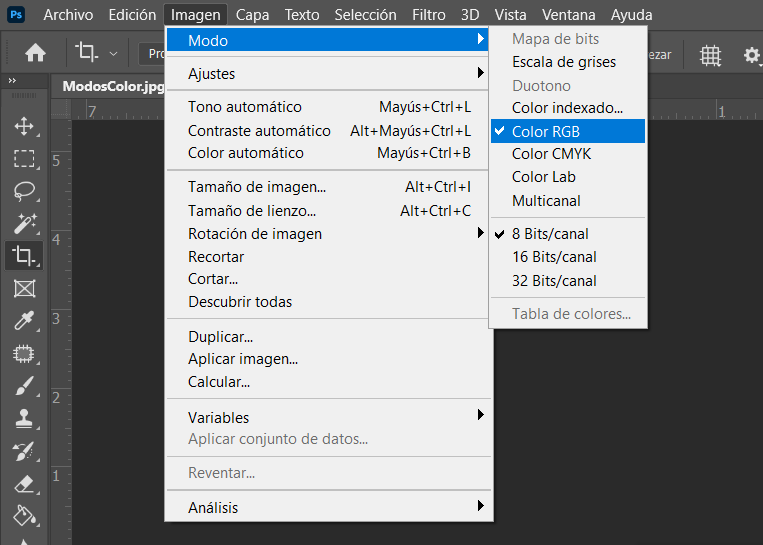The width and height of the screenshot is (763, 545).
Task: Switch the image mode to Color CMYK
Action: [551, 154]
